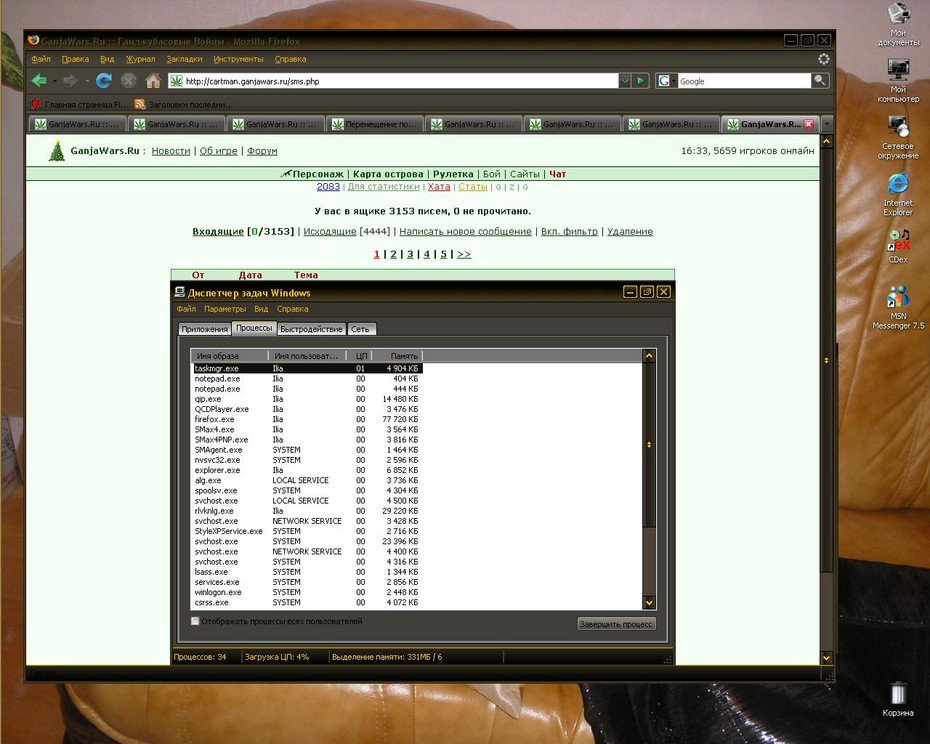Open the Файл menu in Firefox
Image resolution: width=930 pixels, height=744 pixels.
(x=41, y=59)
